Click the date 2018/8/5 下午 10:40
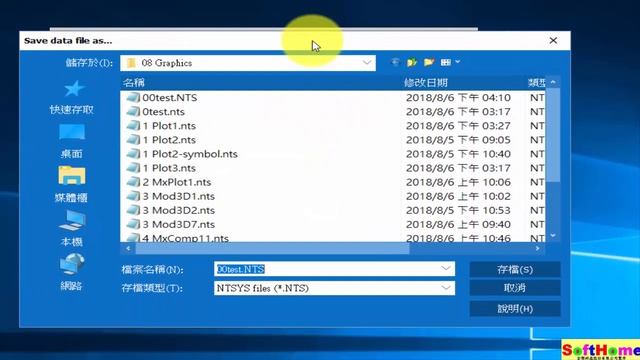 coord(458,154)
